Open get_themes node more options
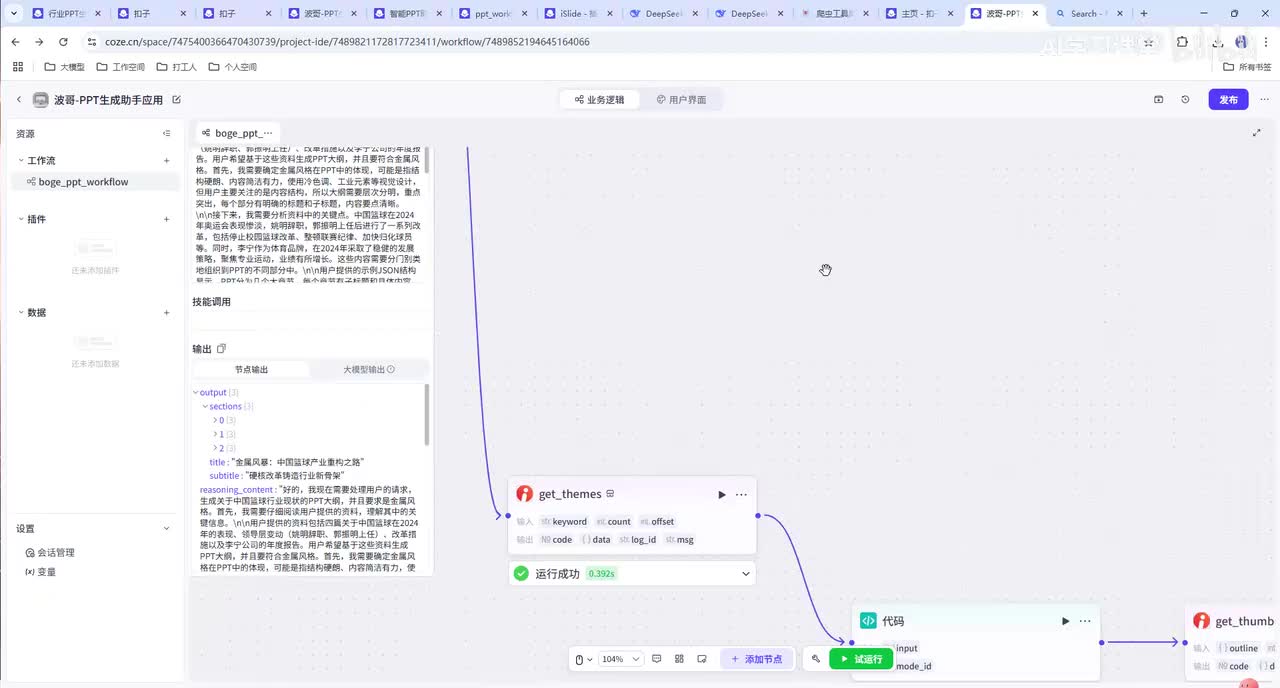Viewport: 1280px width, 688px height. [741, 494]
